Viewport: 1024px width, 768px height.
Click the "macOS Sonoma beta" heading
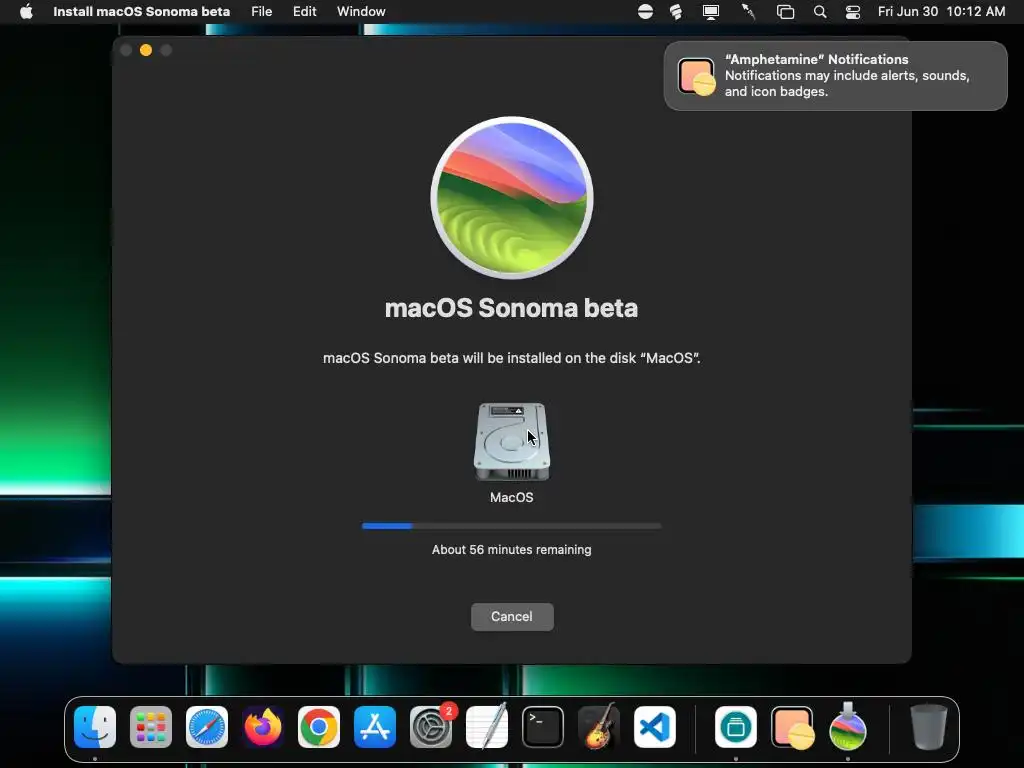[x=511, y=308]
